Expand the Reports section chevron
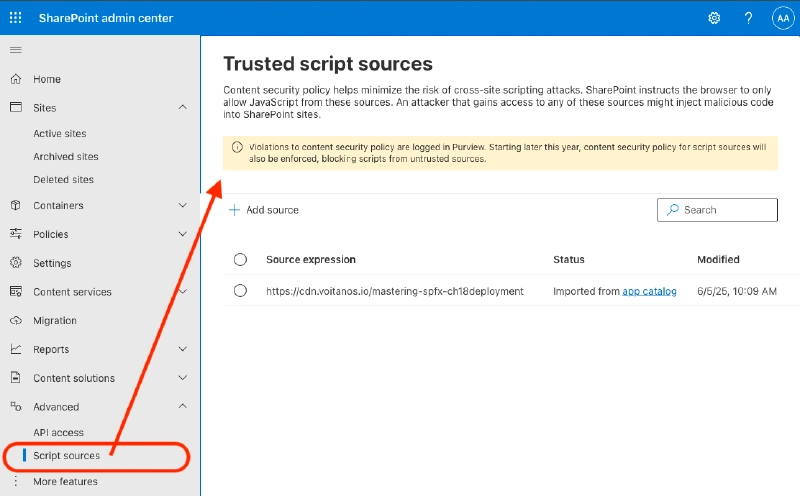Screen dimensions: 800x496 tap(183, 349)
